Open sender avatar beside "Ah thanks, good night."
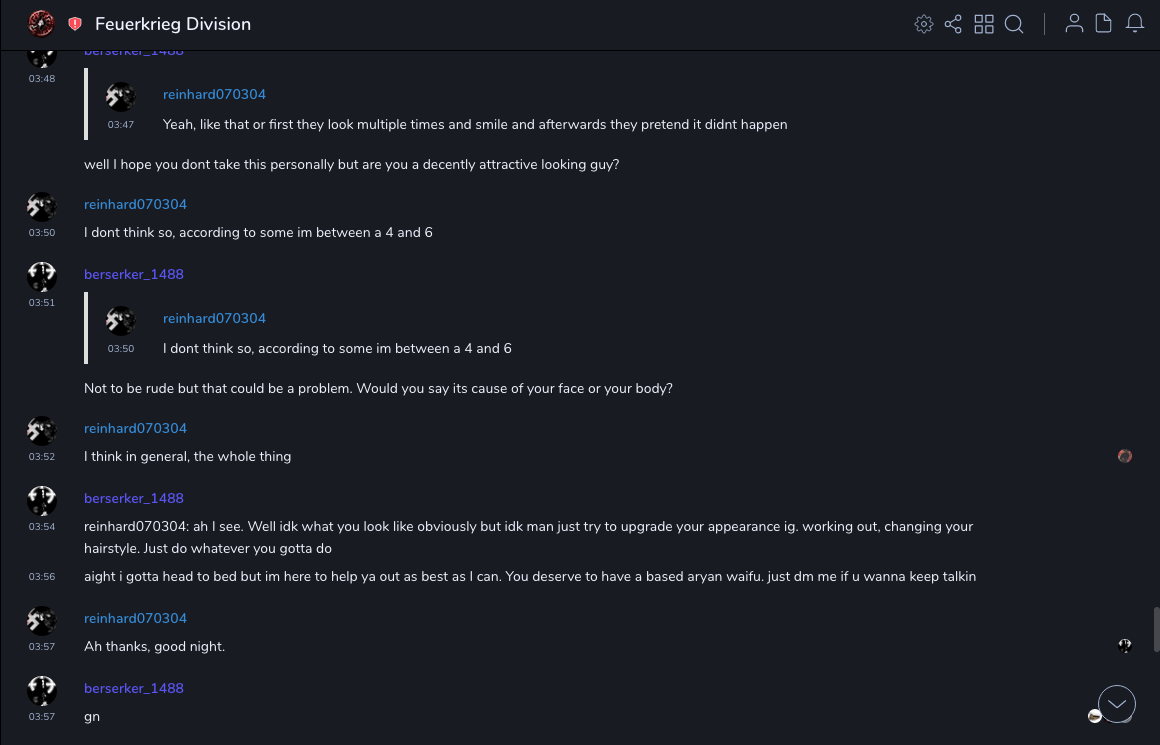Viewport: 1160px width, 745px height. coord(41,621)
